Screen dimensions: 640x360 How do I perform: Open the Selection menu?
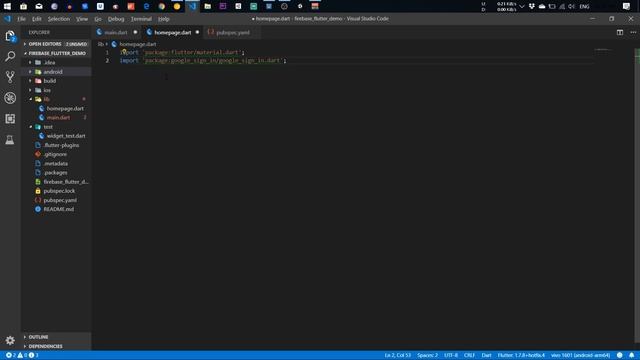[58, 19]
